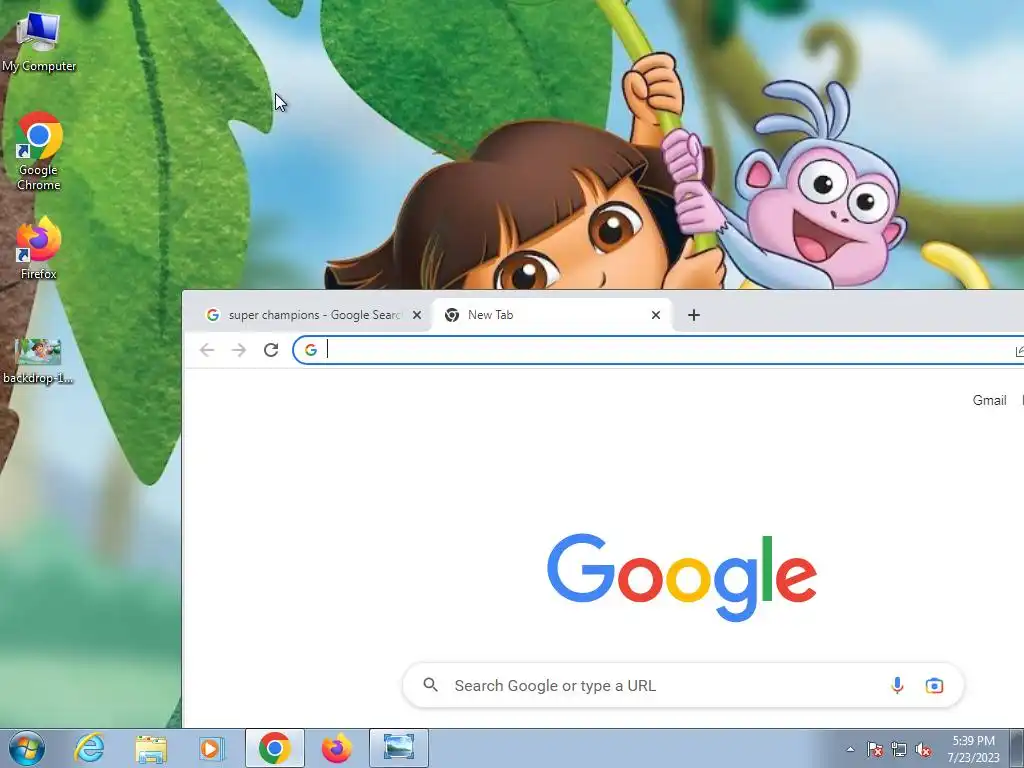The image size is (1024, 768).
Task: Search by image with the camera icon
Action: click(x=934, y=686)
